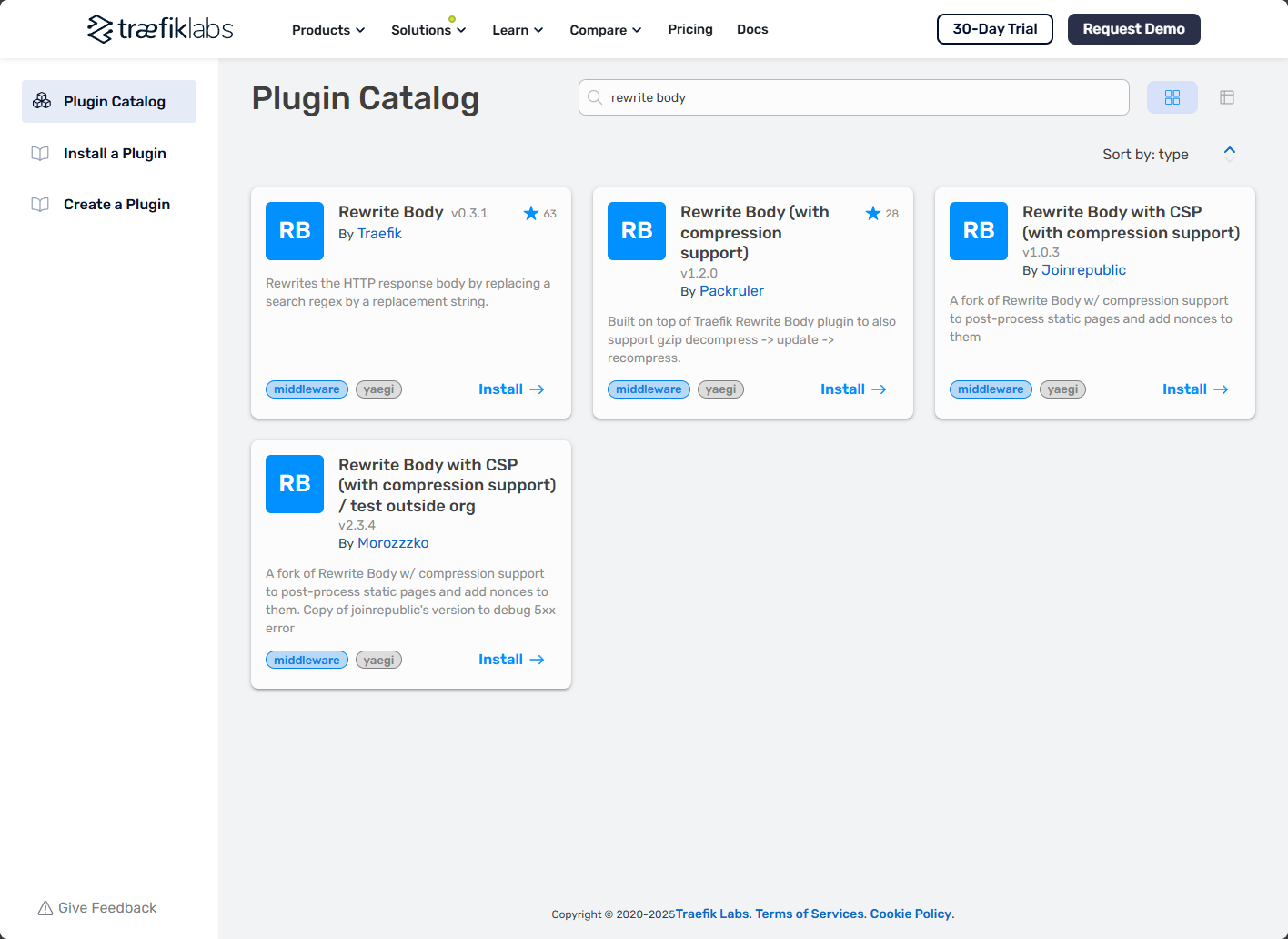
Task: Click the plugin search input field
Action: pos(864,97)
